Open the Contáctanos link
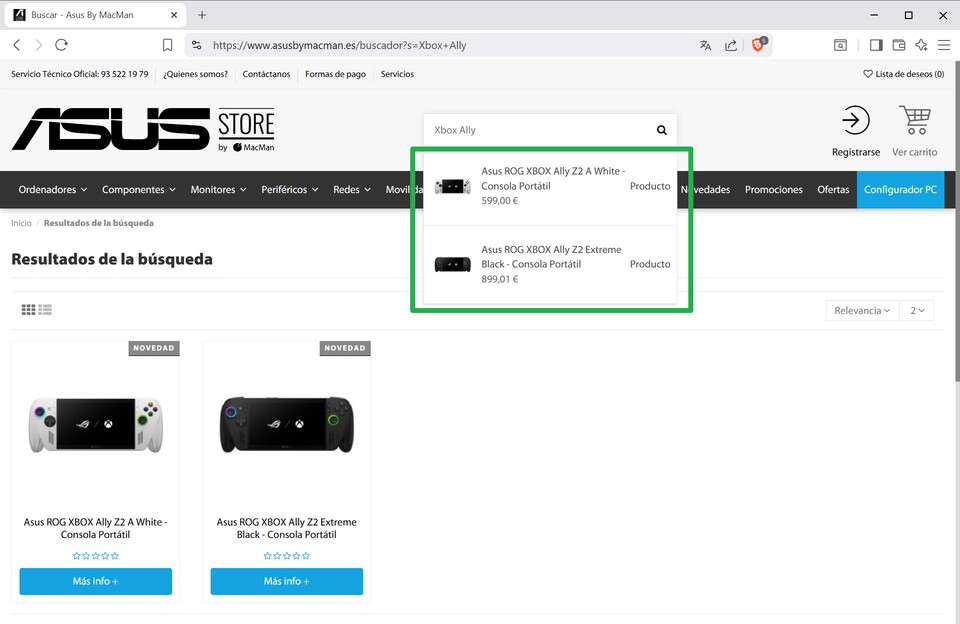Image resolution: width=960 pixels, height=624 pixels. [266, 74]
